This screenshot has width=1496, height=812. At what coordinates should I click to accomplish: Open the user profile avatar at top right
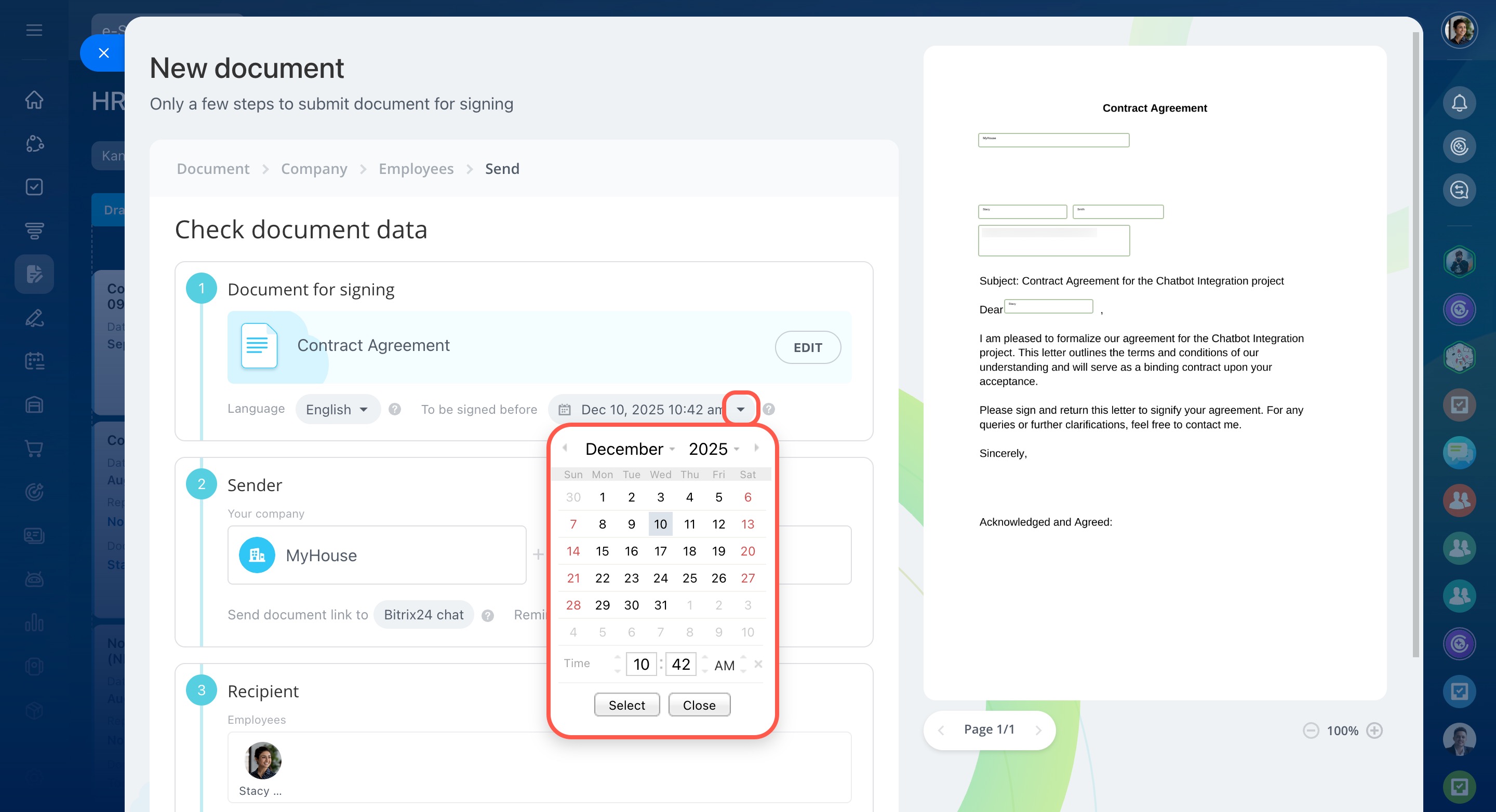point(1460,30)
